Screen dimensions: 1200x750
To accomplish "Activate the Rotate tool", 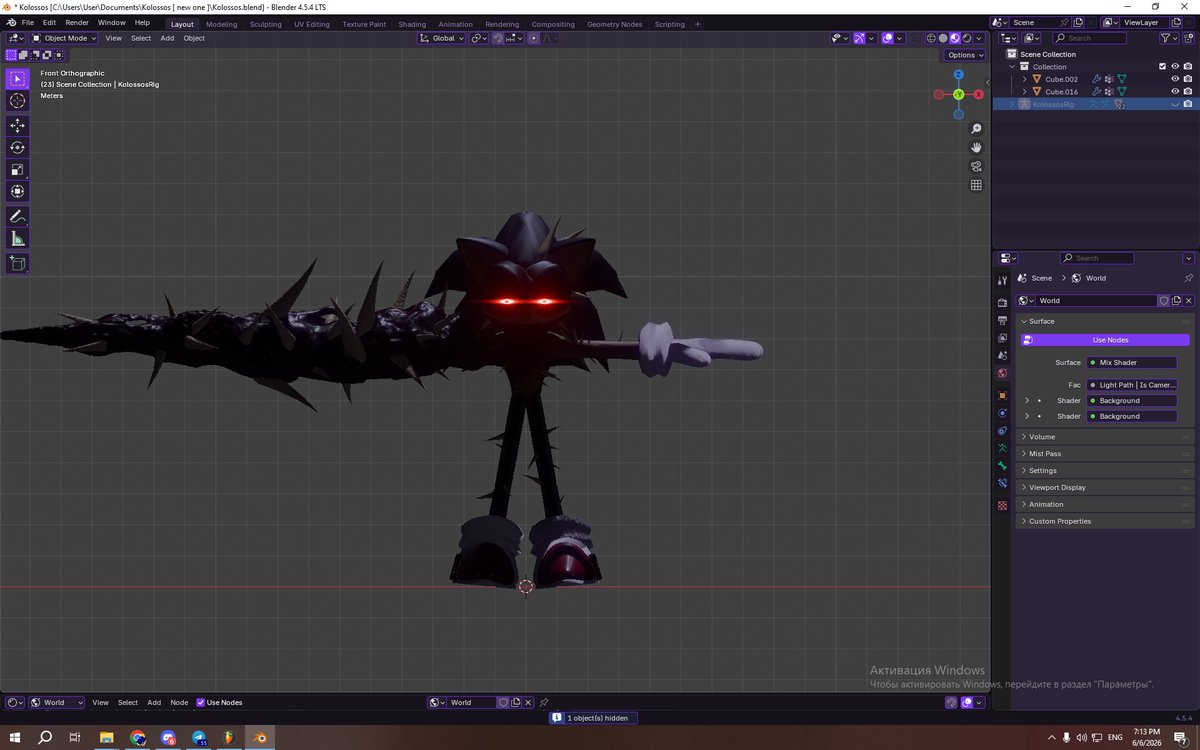I will [x=18, y=147].
